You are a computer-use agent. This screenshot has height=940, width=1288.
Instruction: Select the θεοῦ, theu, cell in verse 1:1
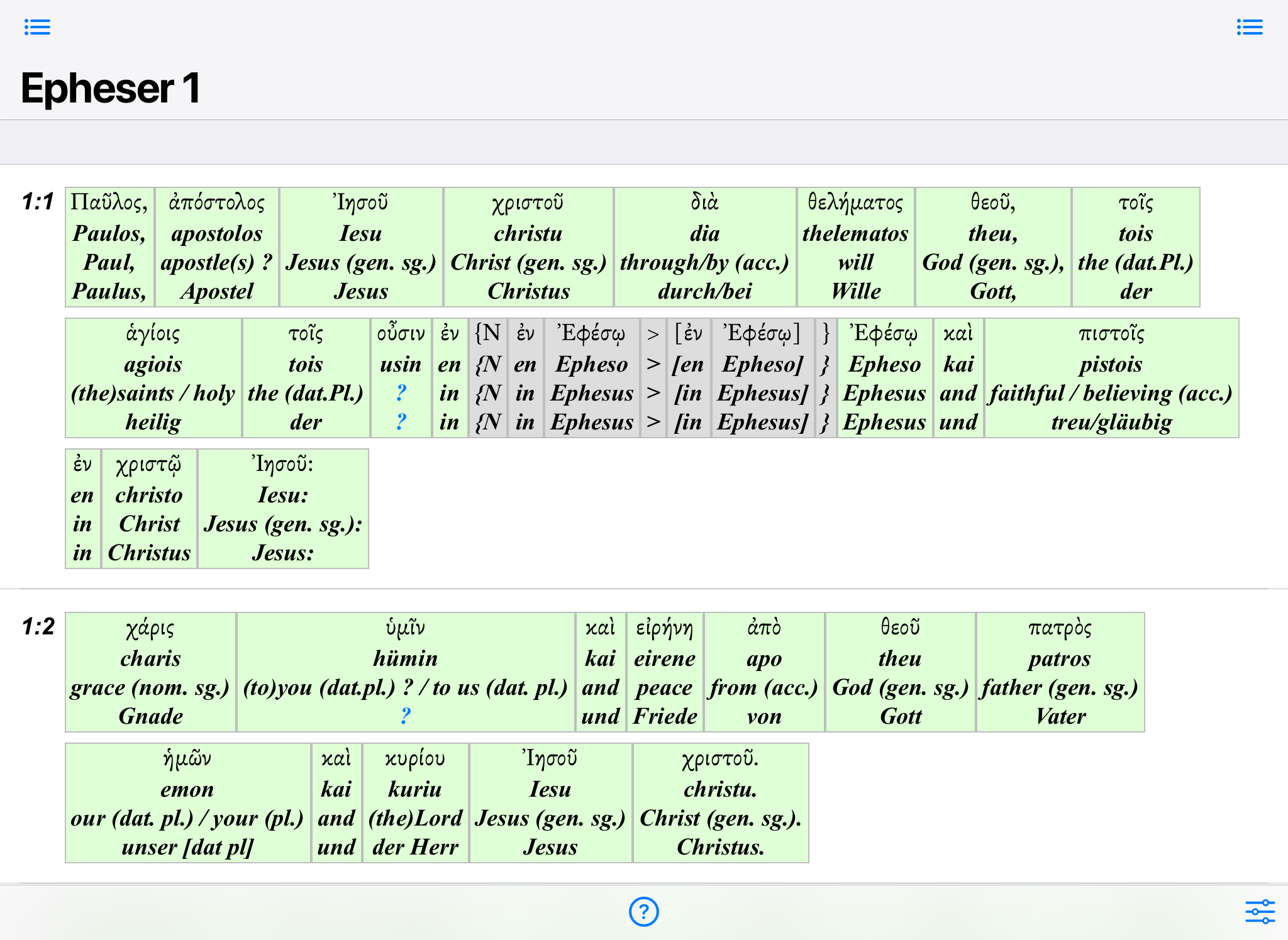click(993, 247)
